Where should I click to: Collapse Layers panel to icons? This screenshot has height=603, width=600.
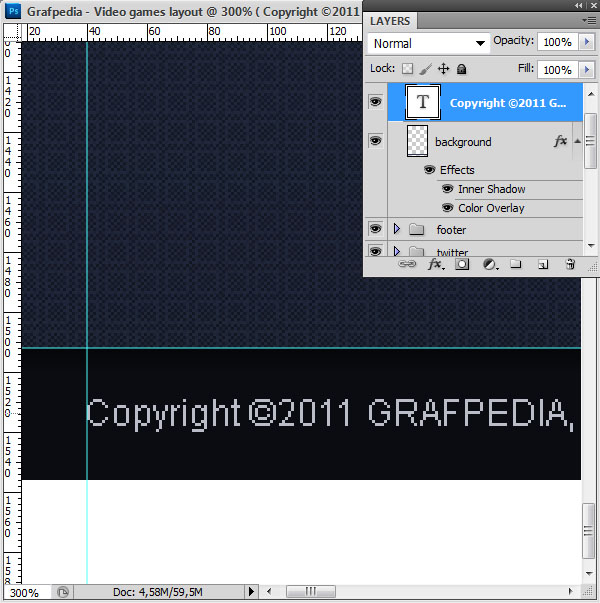click(578, 5)
